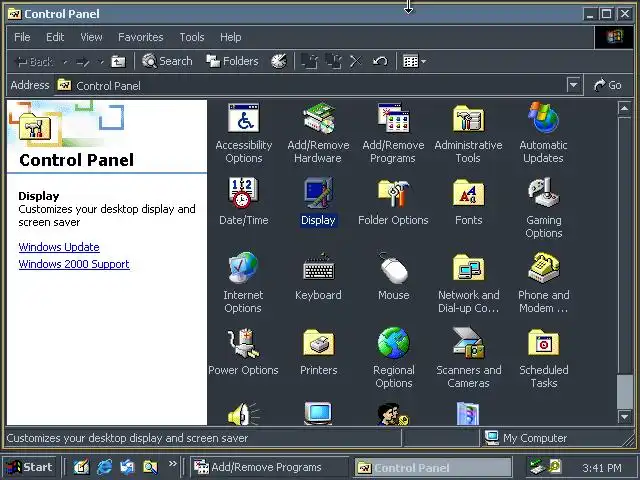Open the Help menu
Screen dimensions: 640x480
click(231, 37)
